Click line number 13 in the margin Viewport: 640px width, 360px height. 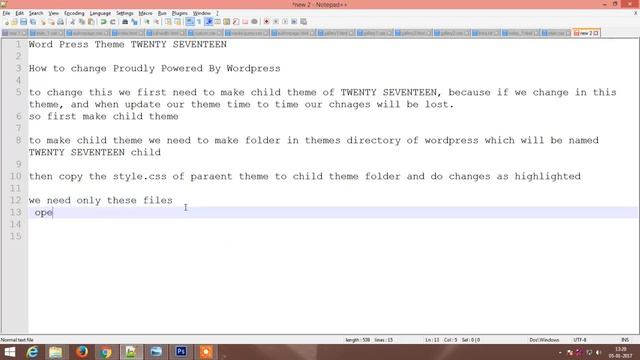pyautogui.click(x=15, y=212)
